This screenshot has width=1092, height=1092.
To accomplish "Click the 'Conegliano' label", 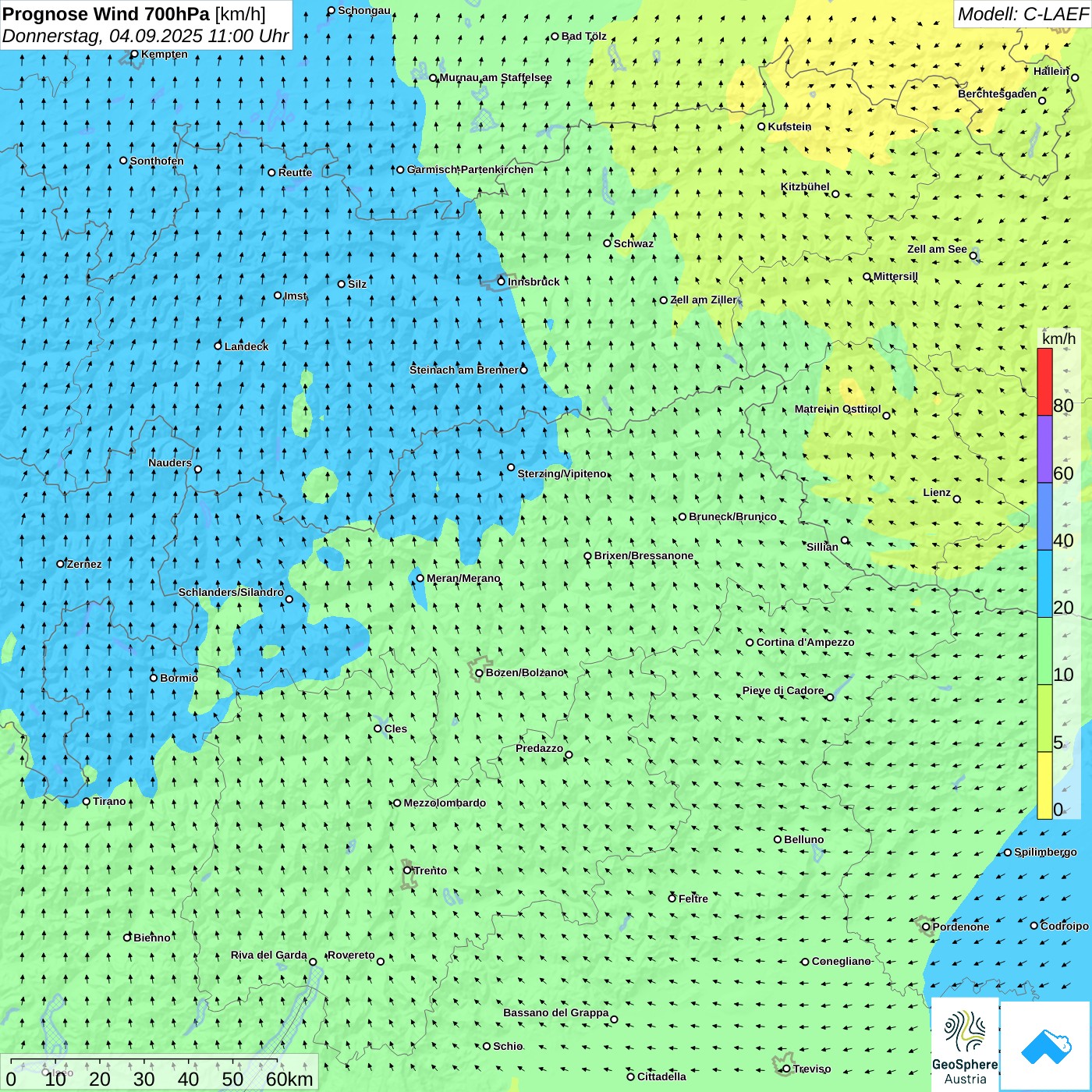I will pos(841,961).
